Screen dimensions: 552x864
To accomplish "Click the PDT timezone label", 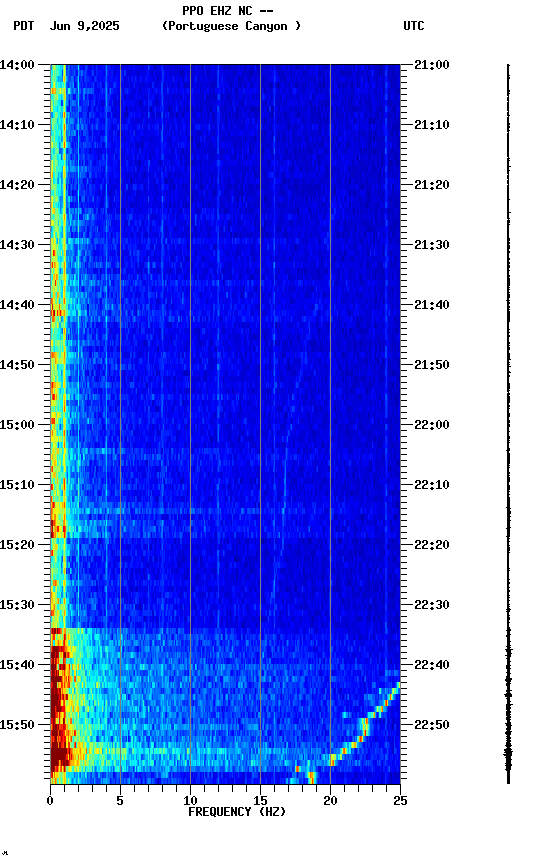I will [24, 26].
